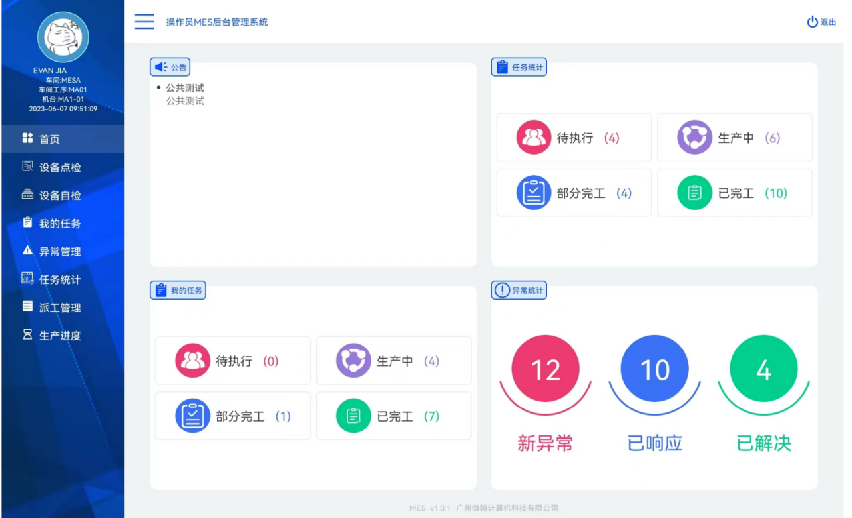Screen dimensions: 852x518
Task: Click the 公告 megaphone icon
Action: pos(161,67)
